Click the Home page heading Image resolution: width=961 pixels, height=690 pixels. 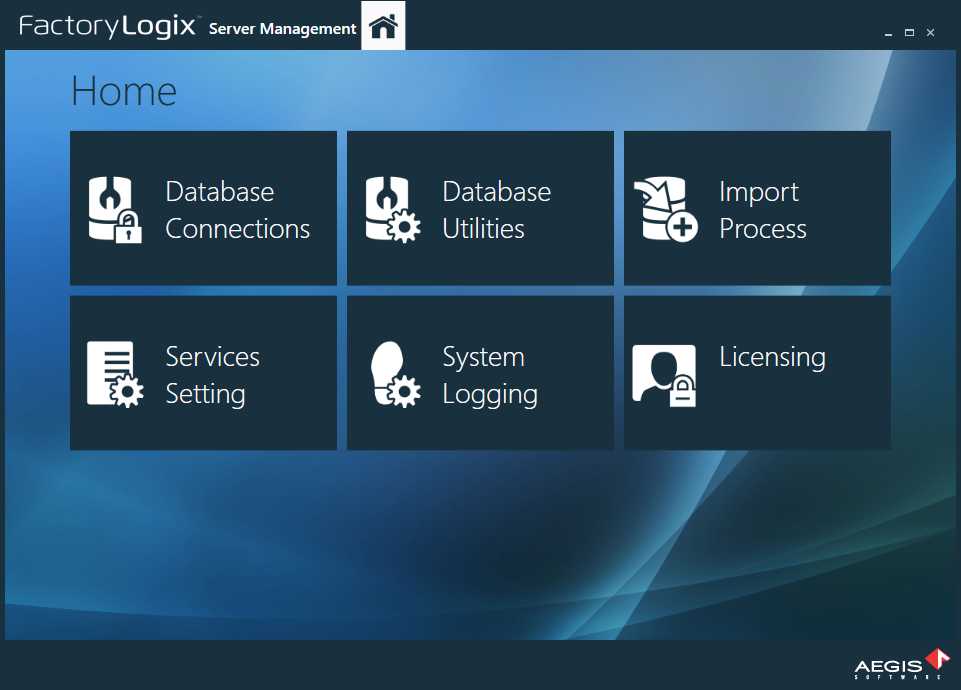point(124,90)
